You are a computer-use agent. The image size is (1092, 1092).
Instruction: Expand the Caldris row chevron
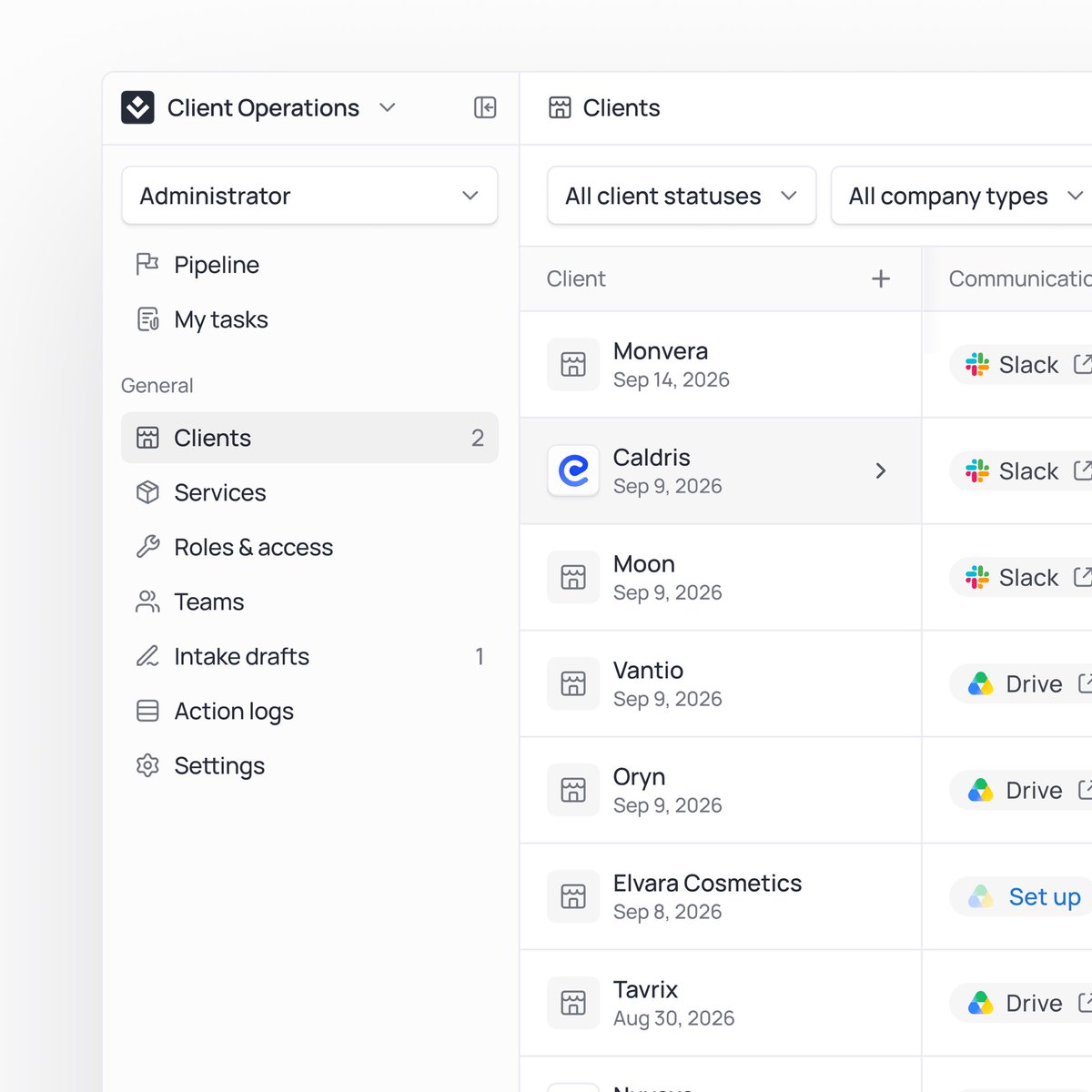click(880, 470)
